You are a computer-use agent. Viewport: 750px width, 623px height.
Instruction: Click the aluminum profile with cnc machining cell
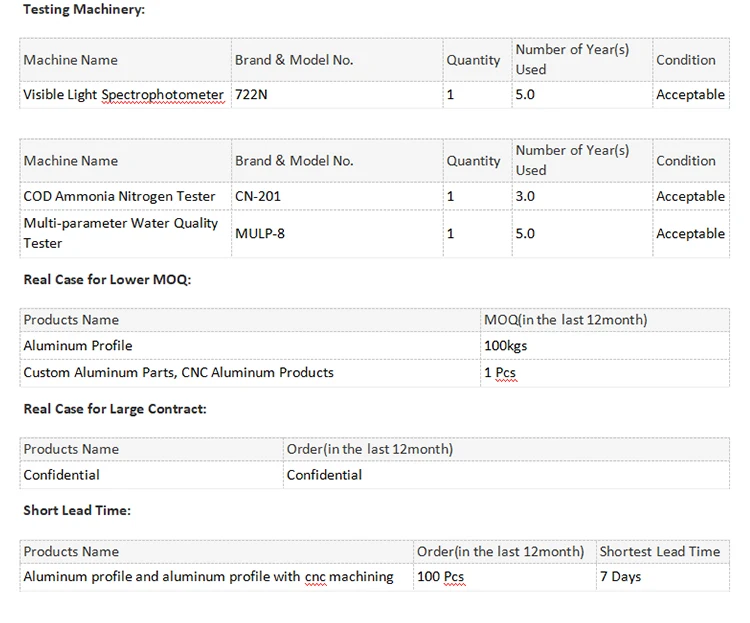(x=208, y=577)
